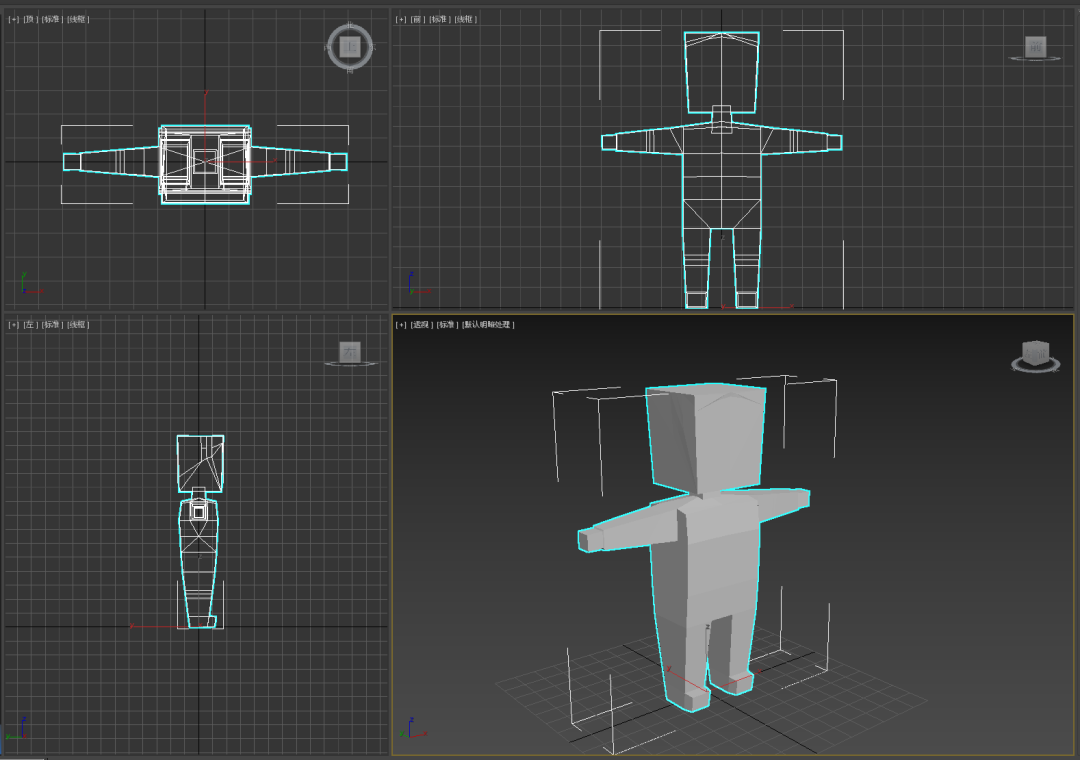Select the character's head in left viewport

pos(200,463)
